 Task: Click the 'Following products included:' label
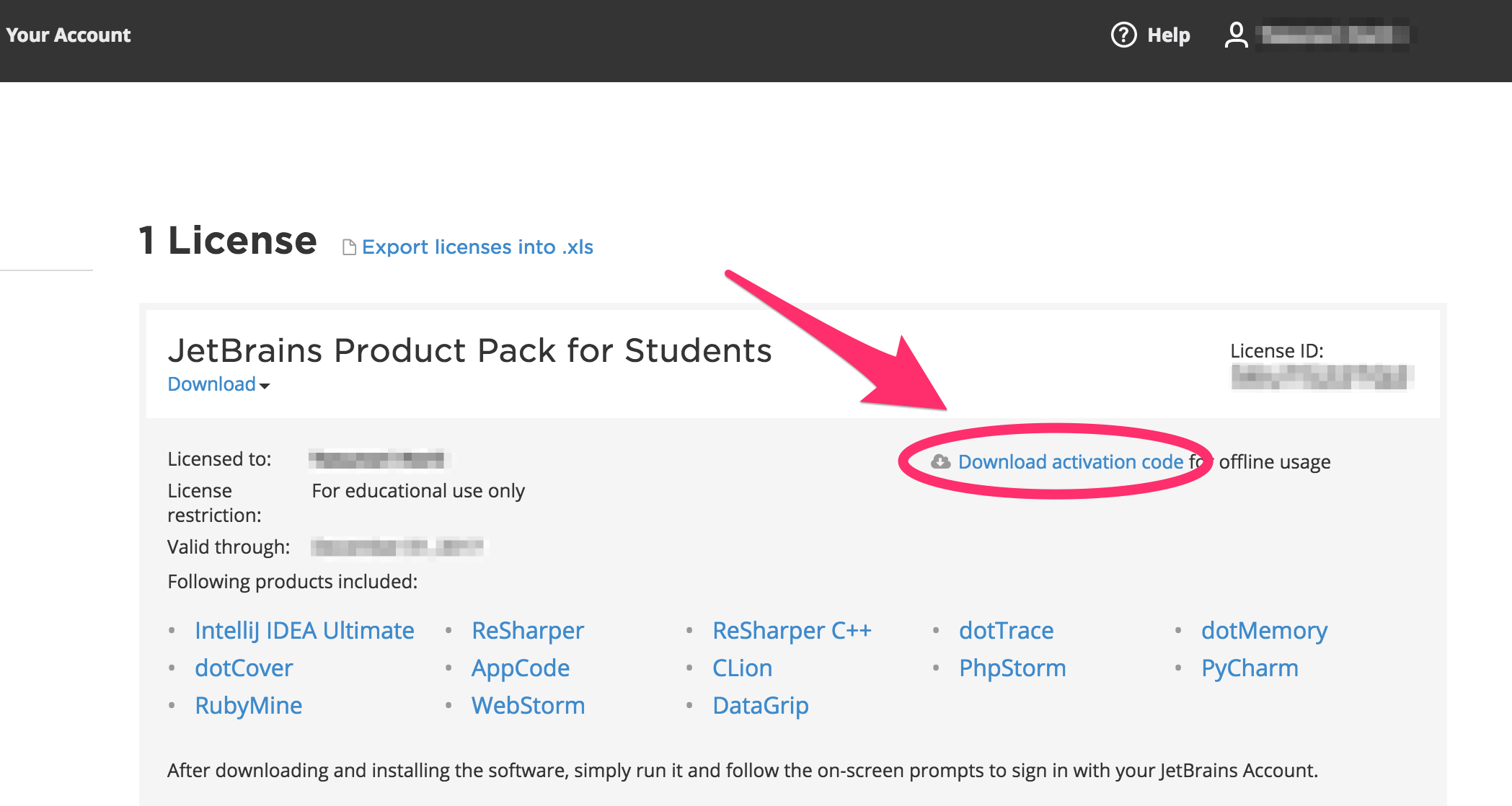[293, 582]
